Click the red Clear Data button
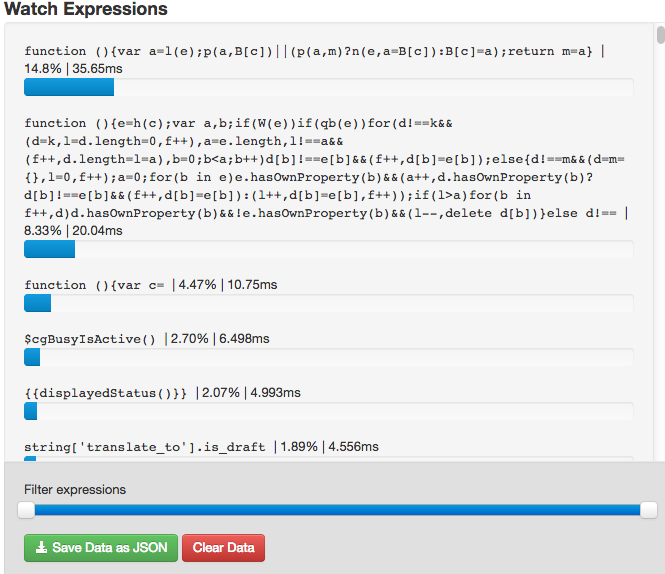This screenshot has width=665, height=574. (x=224, y=548)
